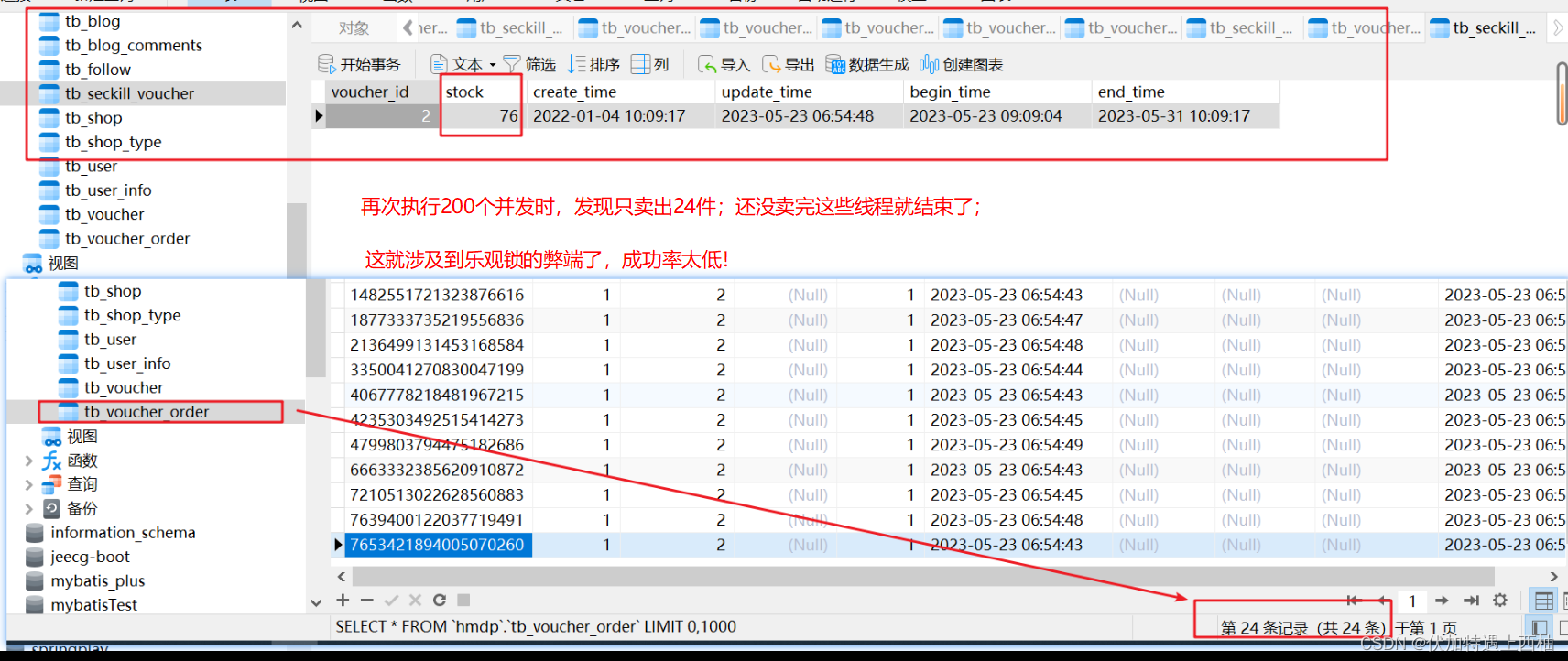The image size is (1568, 661).
Task: Click the stop loading square icon
Action: coord(463,601)
